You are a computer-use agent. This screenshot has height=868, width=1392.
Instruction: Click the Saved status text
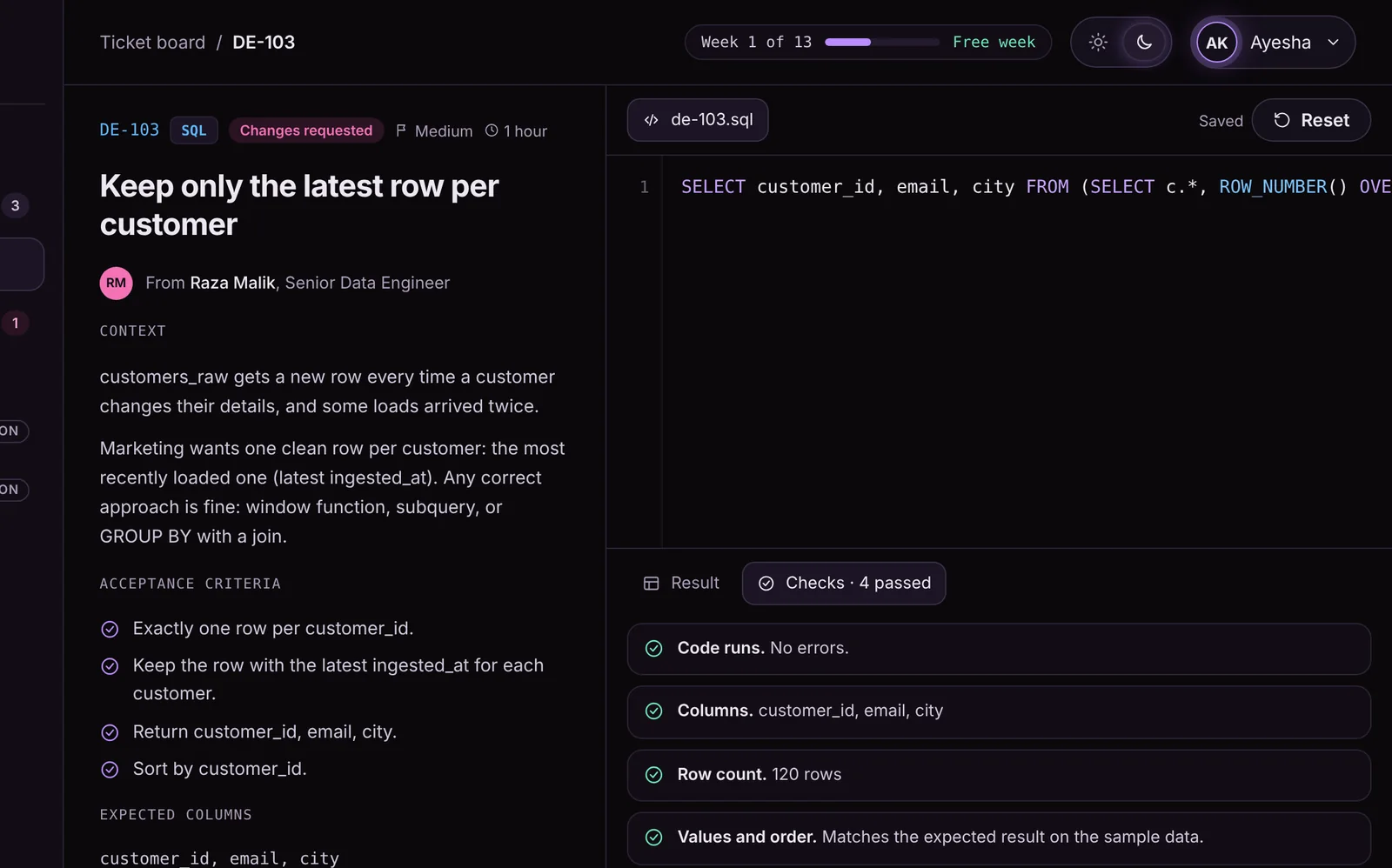coord(1221,121)
